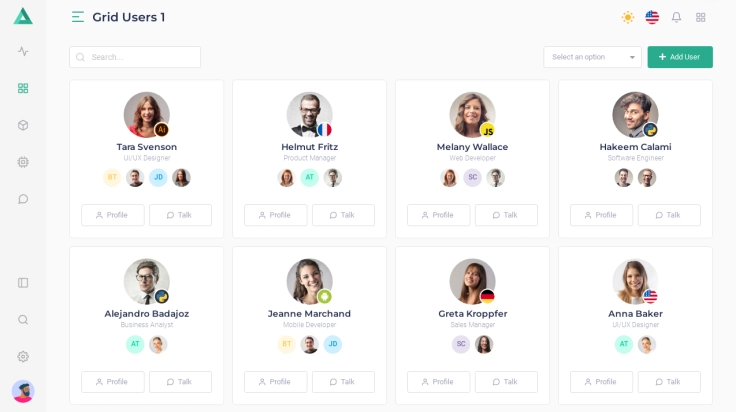The width and height of the screenshot is (736, 412).
Task: Click the sidebar search magnifier icon
Action: (x=23, y=320)
